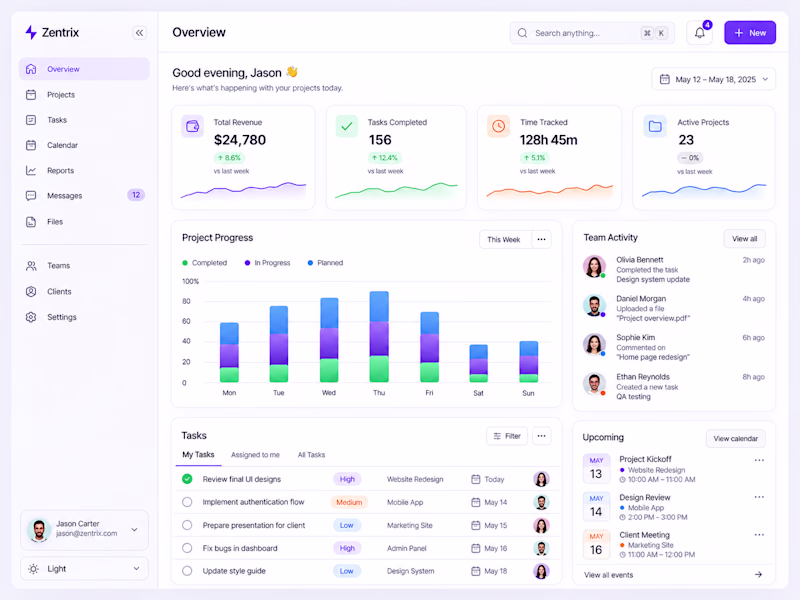The image size is (800, 600).
Task: Click the View all events link
Action: [x=608, y=575]
